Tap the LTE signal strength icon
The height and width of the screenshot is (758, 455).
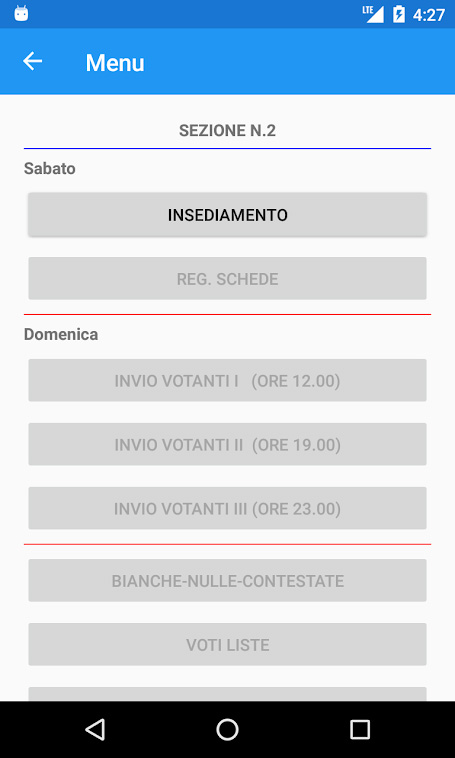(373, 14)
